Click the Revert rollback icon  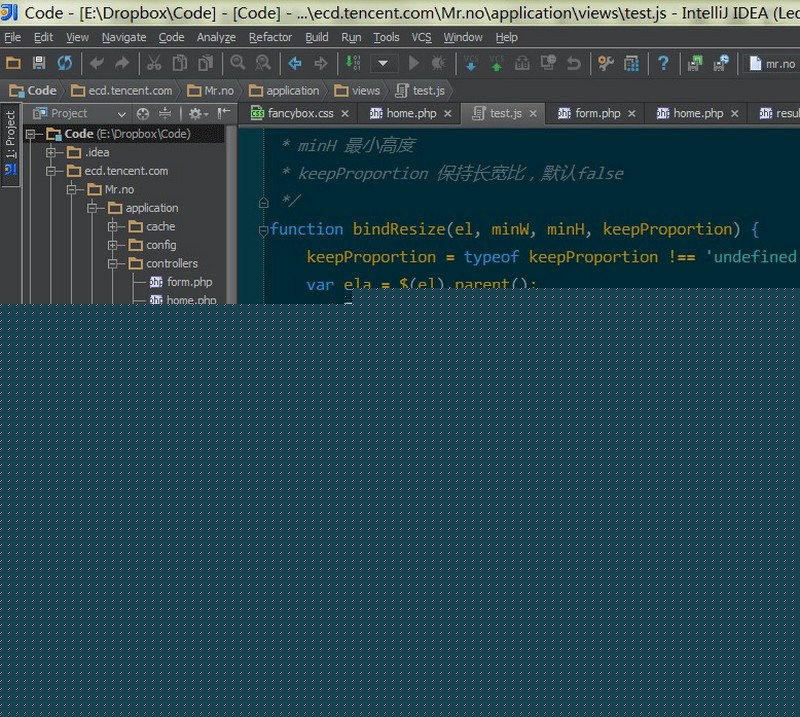coord(573,63)
